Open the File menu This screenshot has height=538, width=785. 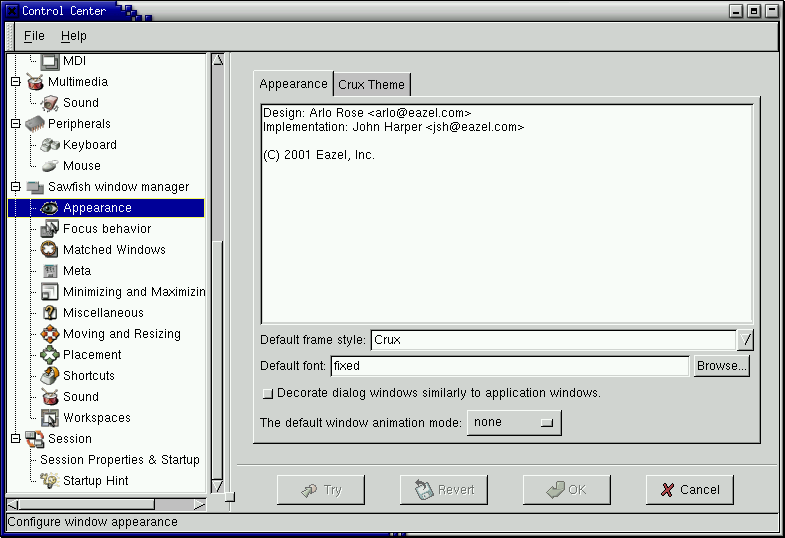(34, 36)
